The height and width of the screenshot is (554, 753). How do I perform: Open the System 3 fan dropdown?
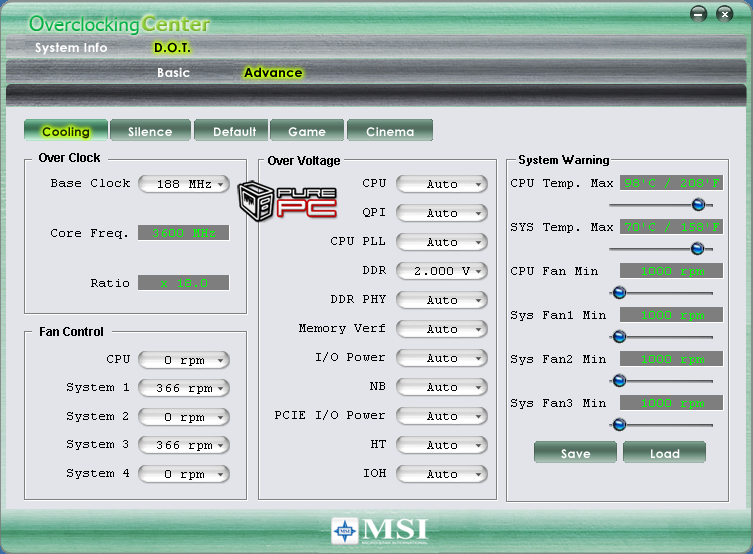point(184,445)
